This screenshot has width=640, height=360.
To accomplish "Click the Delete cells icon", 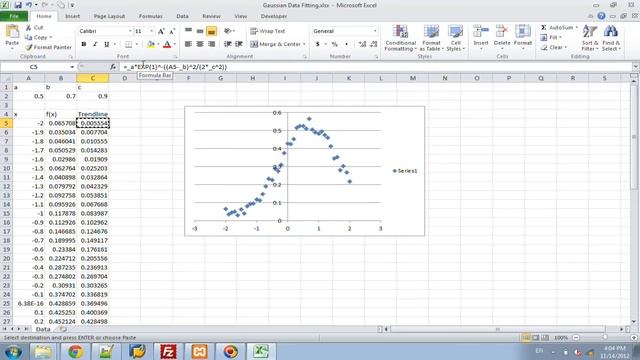I will click(502, 32).
